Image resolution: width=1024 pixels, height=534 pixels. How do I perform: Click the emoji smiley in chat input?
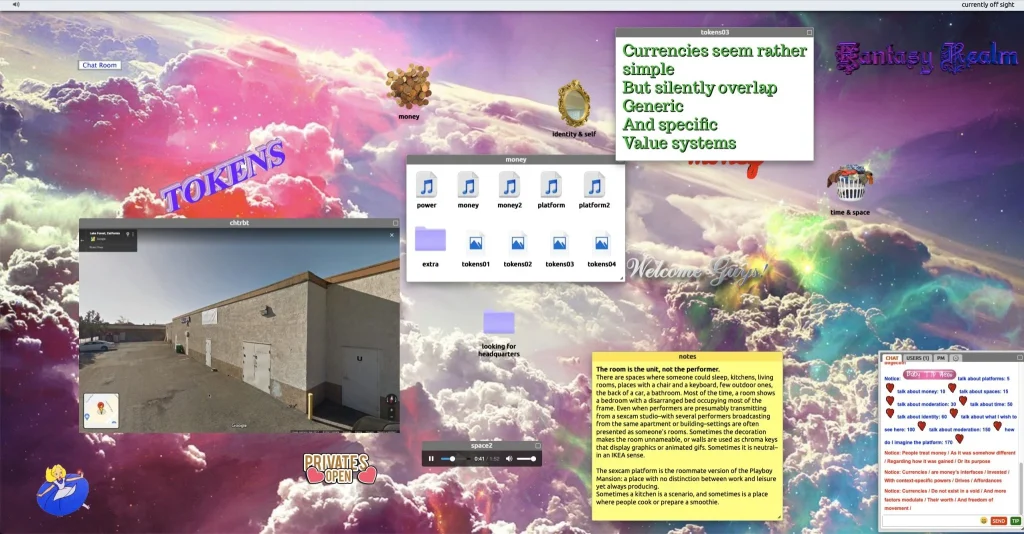coord(984,521)
